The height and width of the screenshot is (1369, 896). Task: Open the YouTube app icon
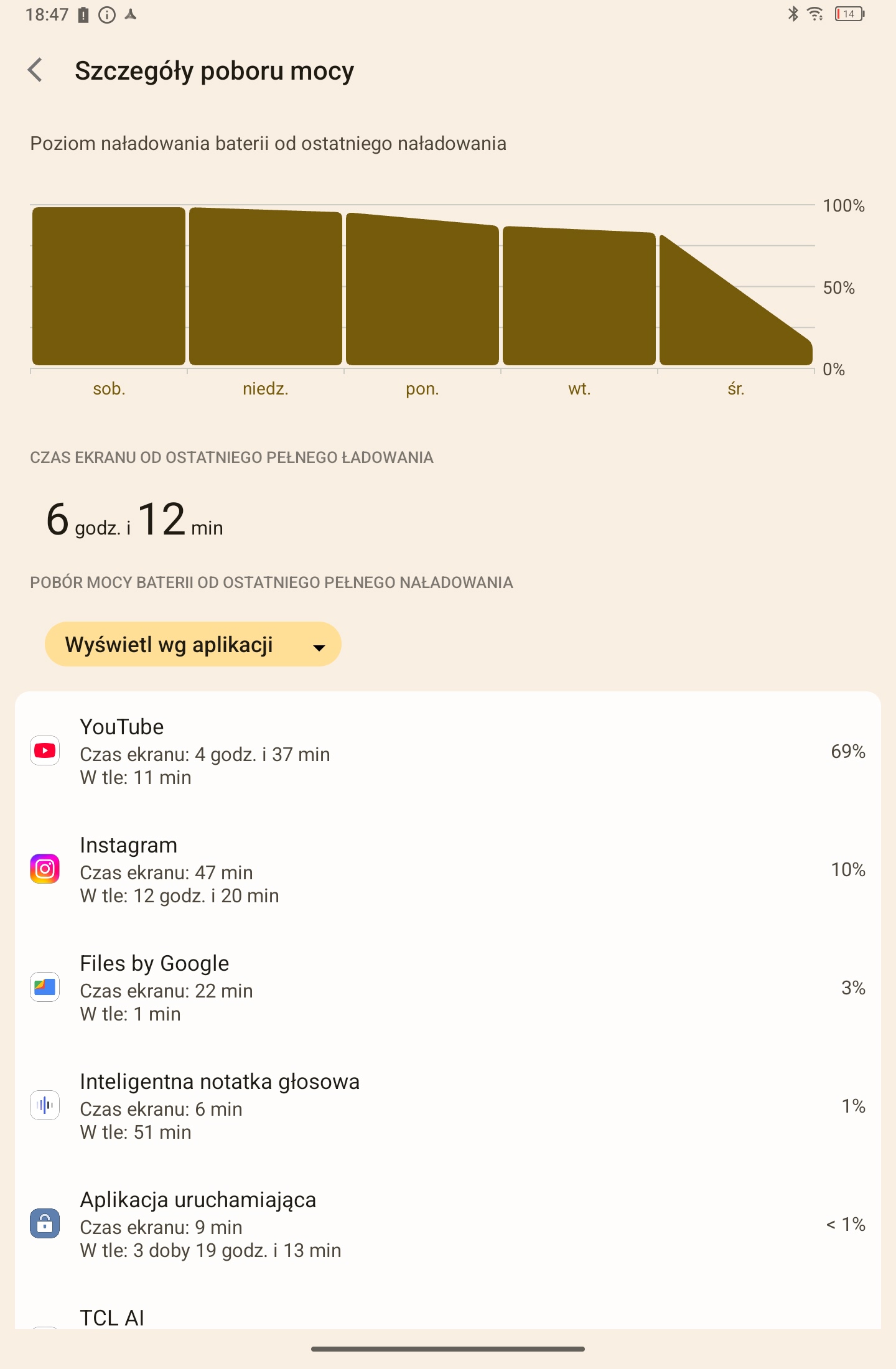45,751
